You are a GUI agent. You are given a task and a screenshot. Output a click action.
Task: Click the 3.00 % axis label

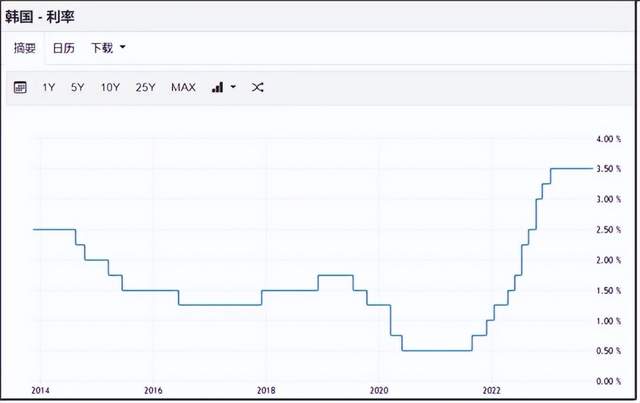point(609,199)
